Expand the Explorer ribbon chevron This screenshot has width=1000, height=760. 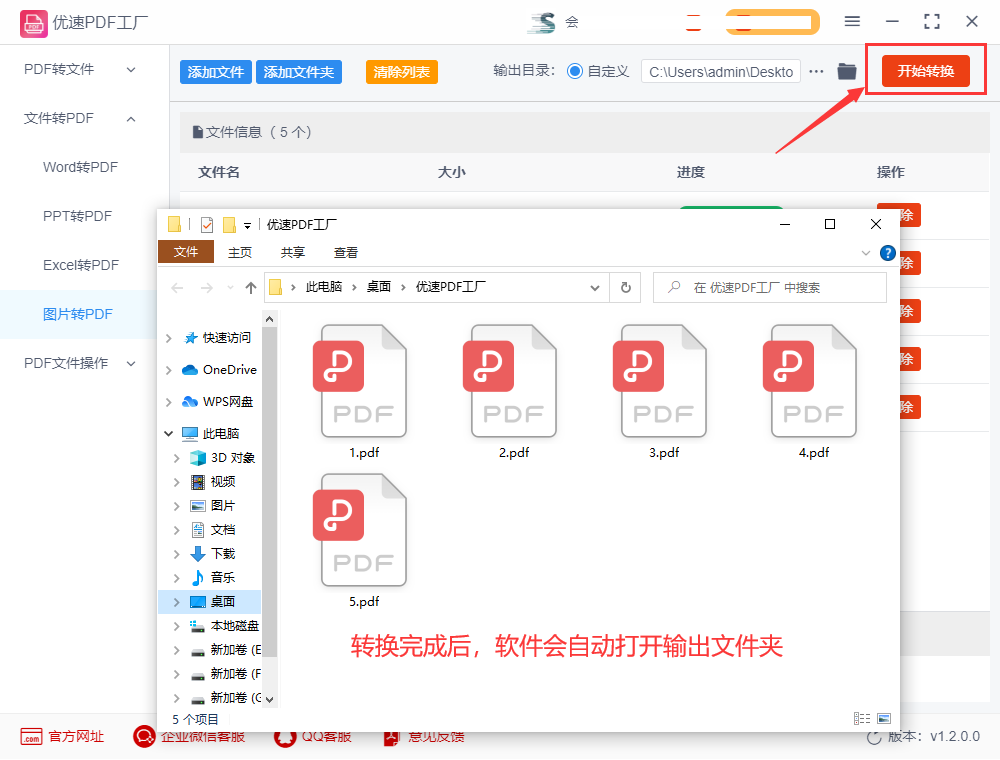[865, 253]
